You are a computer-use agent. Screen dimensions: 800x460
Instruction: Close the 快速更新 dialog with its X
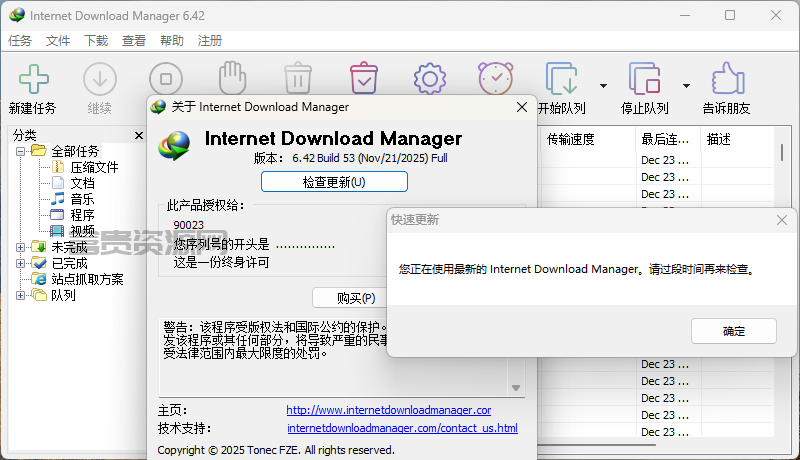pos(782,220)
